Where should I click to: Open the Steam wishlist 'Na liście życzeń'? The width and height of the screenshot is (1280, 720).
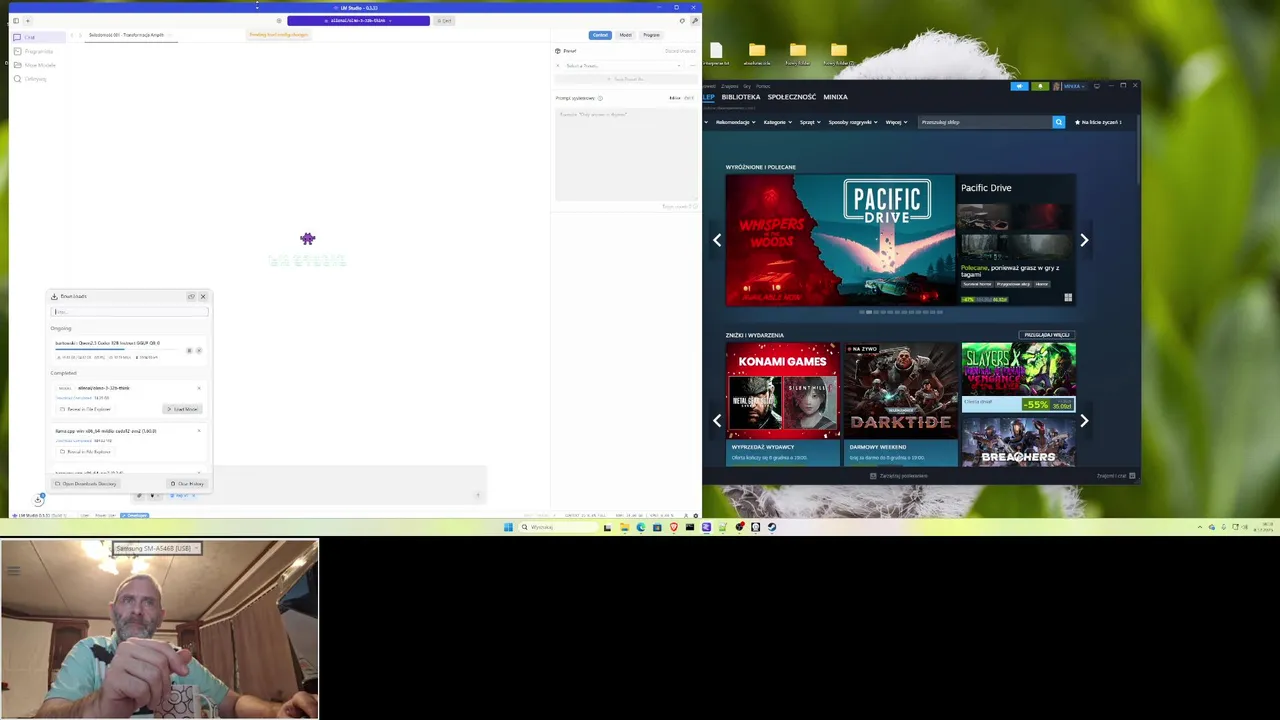(1098, 122)
